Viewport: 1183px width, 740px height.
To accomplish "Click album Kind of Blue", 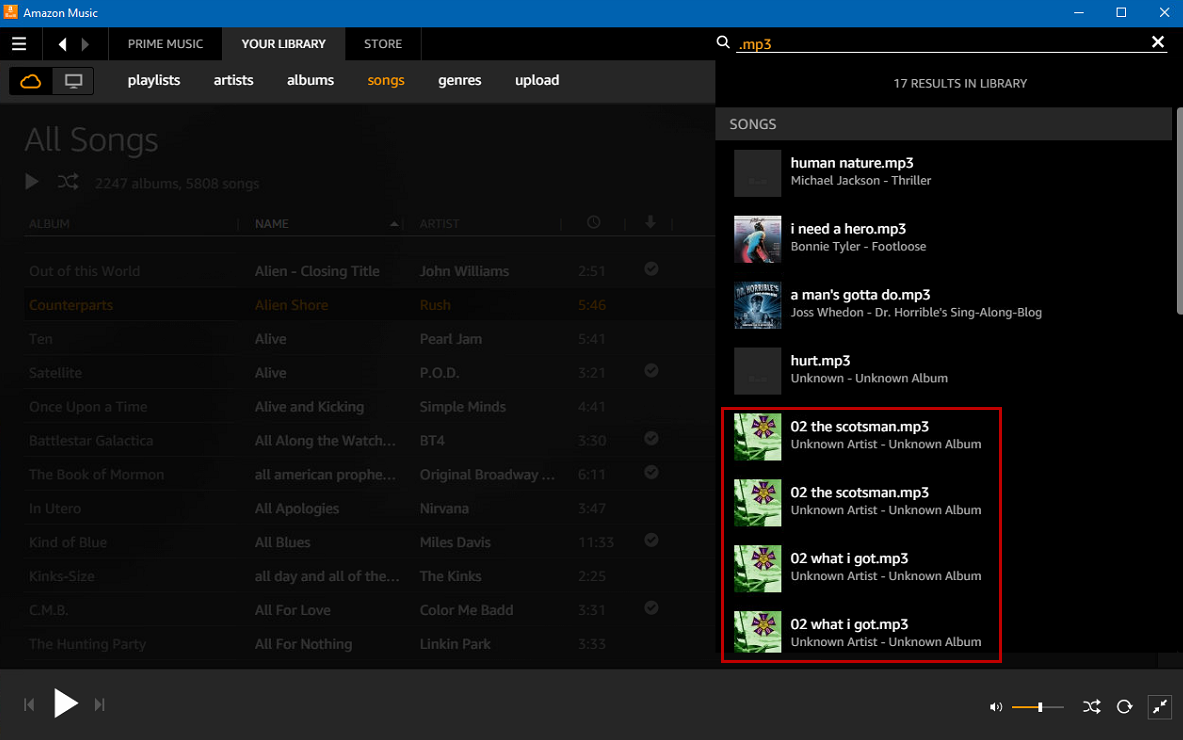I will [x=68, y=542].
